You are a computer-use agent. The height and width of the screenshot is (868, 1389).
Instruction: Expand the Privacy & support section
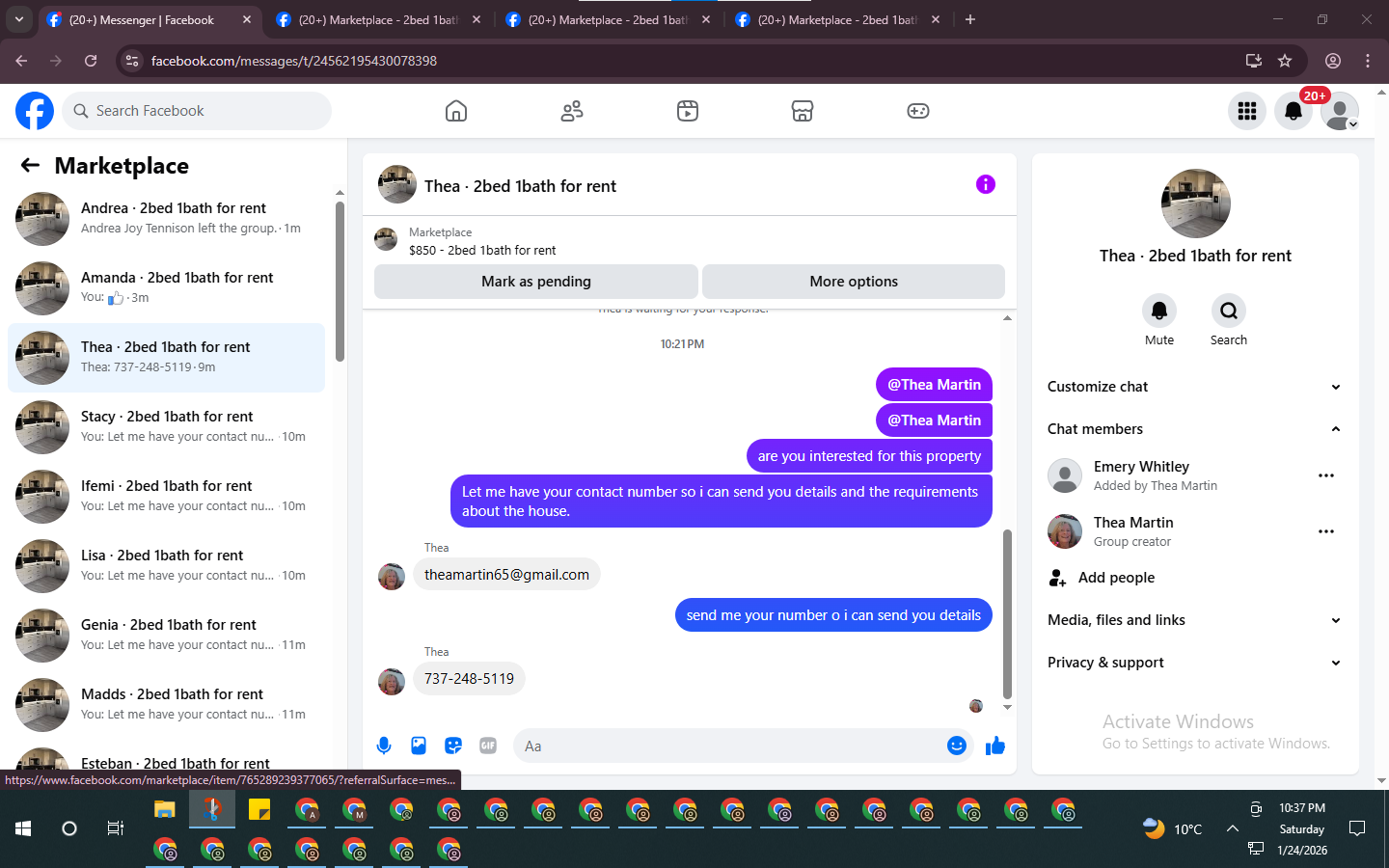(x=1195, y=663)
